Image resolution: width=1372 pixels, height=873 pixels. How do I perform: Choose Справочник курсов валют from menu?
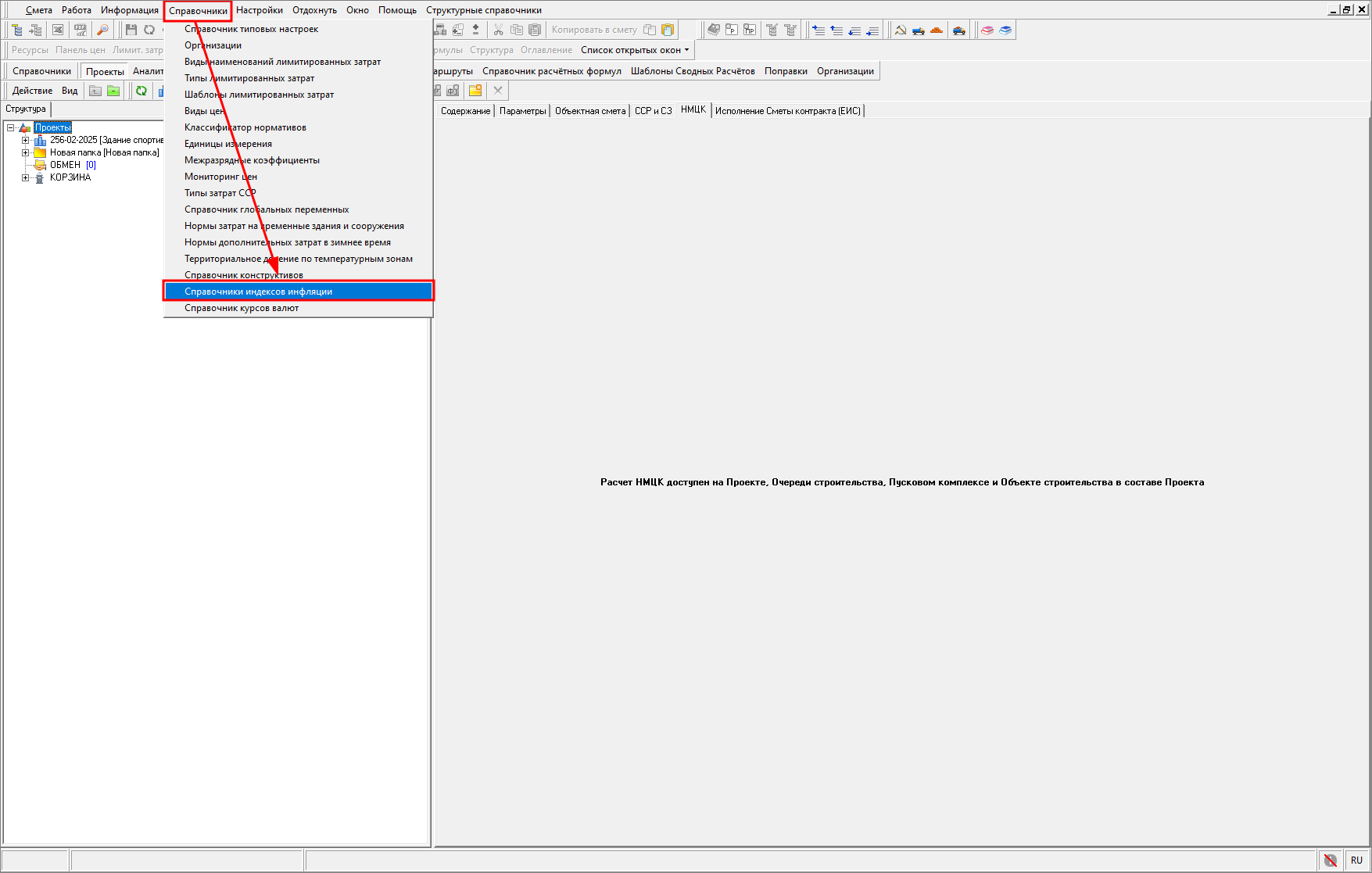[x=242, y=308]
